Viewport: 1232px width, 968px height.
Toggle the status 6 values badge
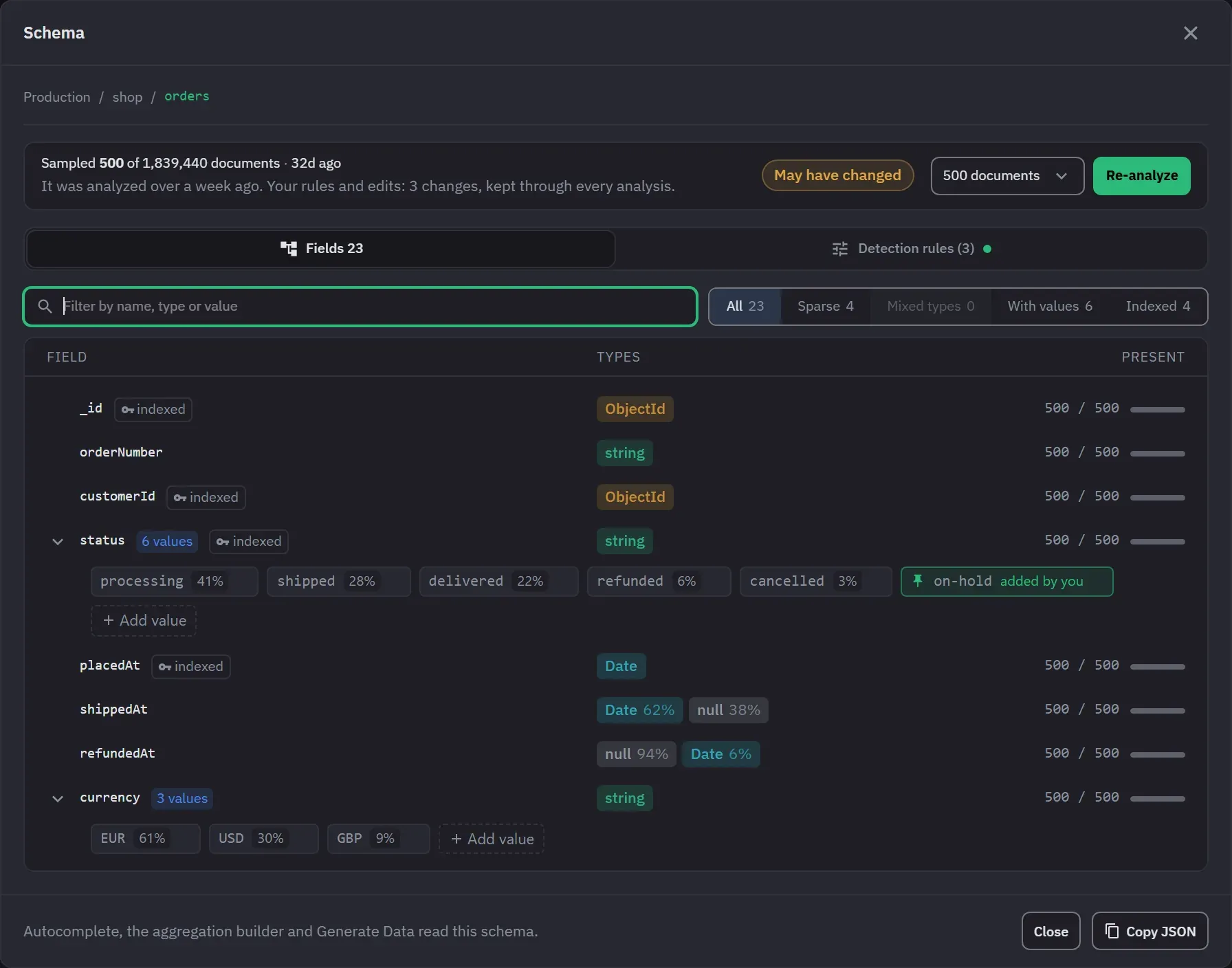pyautogui.click(x=167, y=541)
